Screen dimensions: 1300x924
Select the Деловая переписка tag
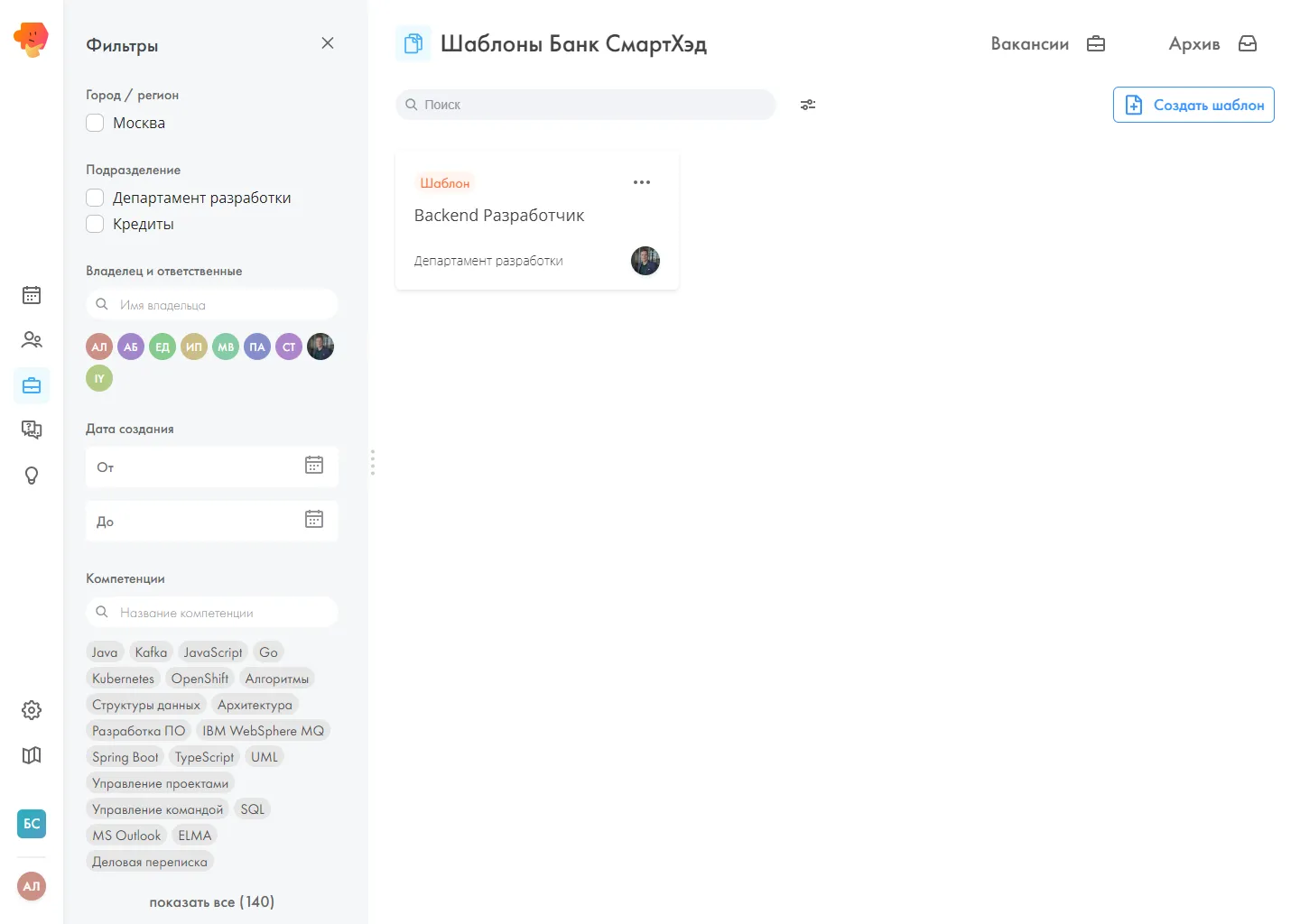point(150,862)
